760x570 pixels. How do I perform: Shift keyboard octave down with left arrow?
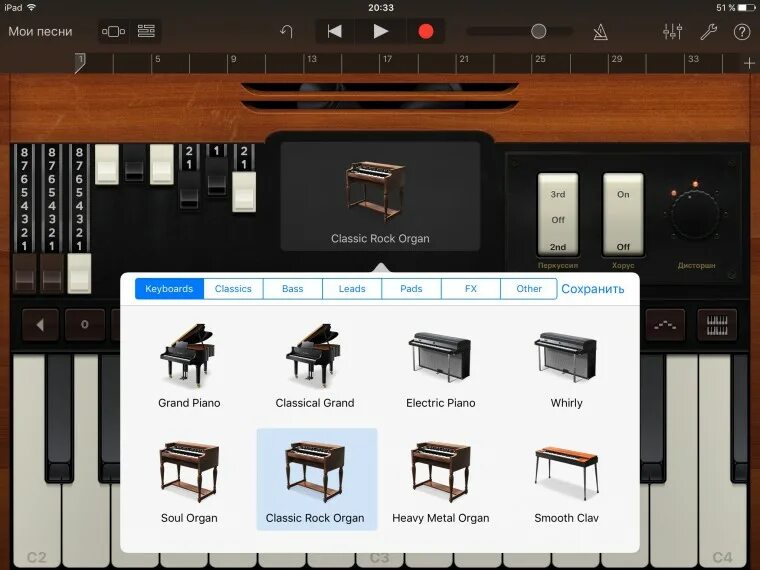40,325
